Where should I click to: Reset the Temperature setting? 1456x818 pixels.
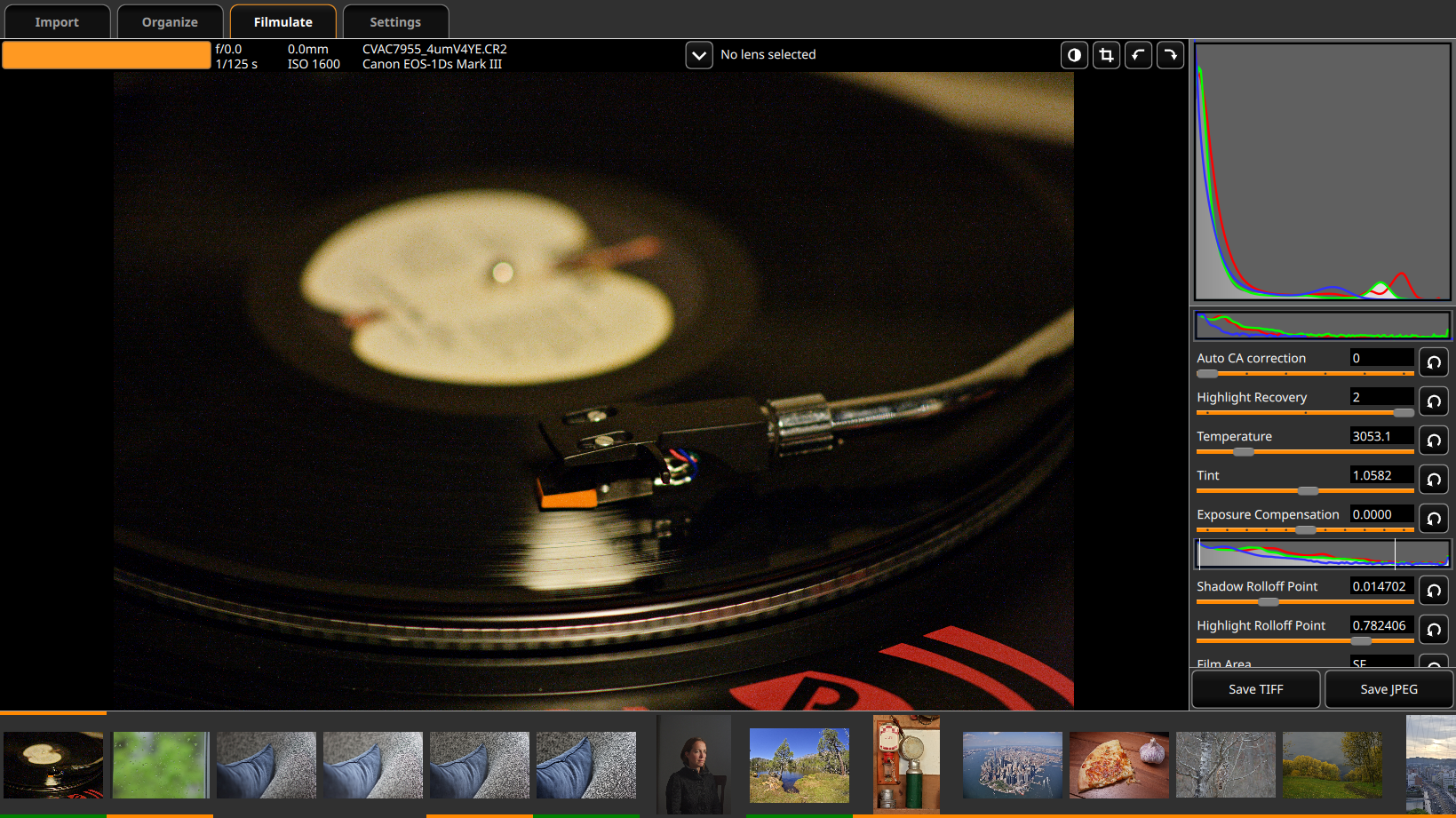click(x=1434, y=441)
